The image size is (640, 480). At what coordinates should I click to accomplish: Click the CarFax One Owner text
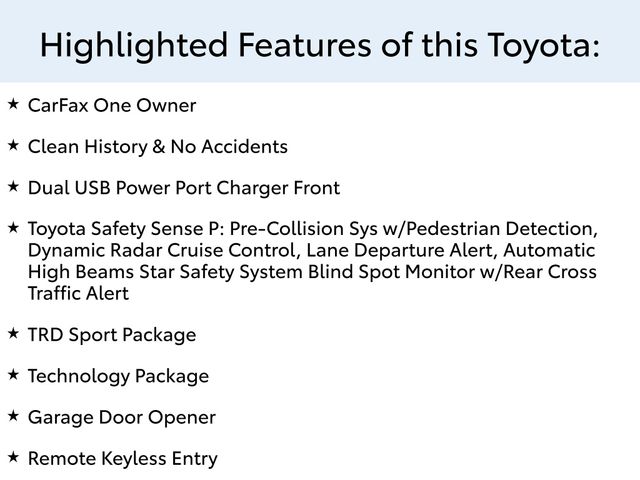112,105
